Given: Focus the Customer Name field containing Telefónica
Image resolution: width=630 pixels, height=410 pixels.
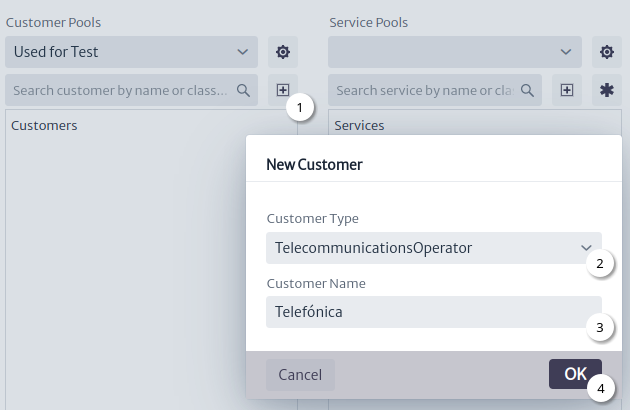Looking at the screenshot, I should [434, 312].
